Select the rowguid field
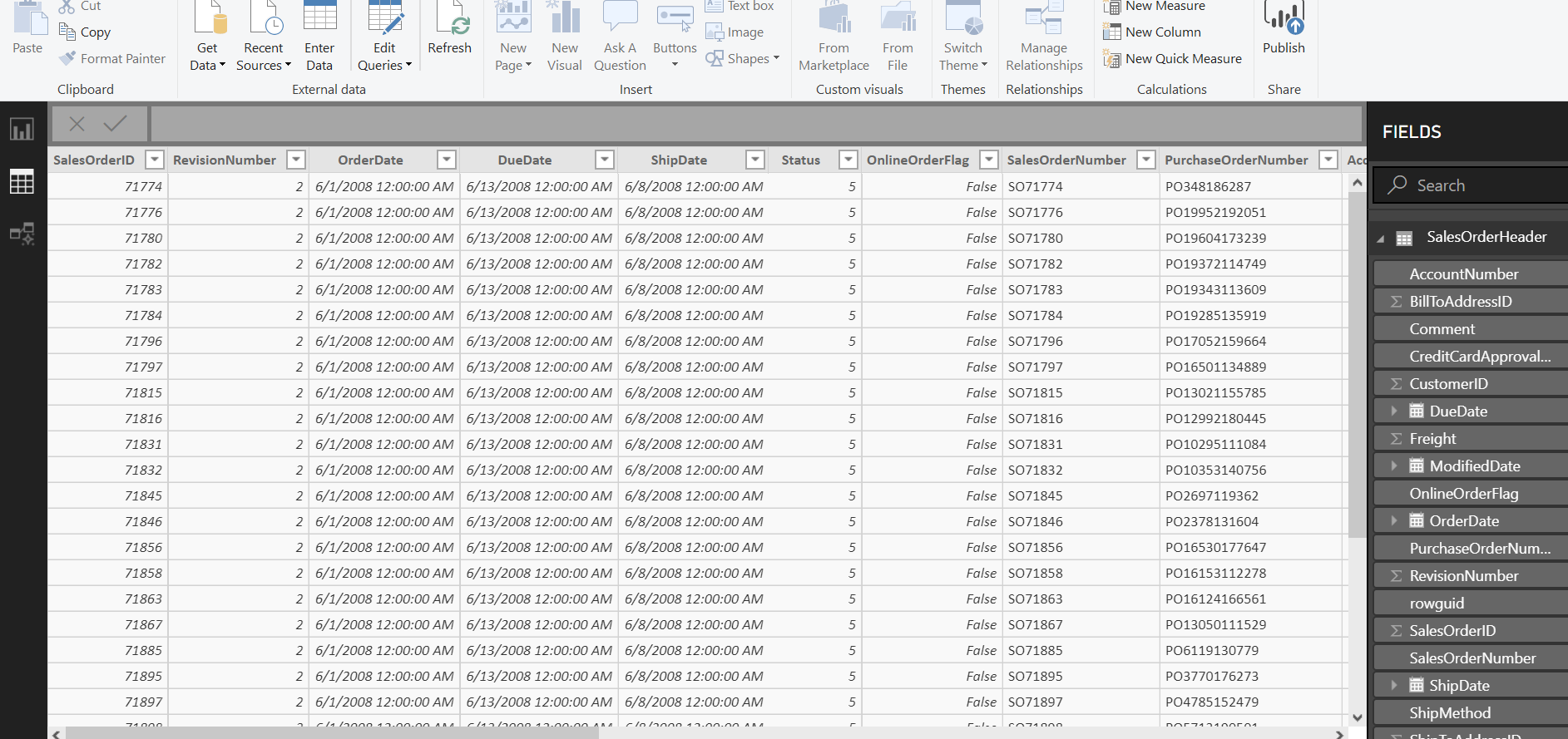1568x739 pixels. coord(1471,603)
